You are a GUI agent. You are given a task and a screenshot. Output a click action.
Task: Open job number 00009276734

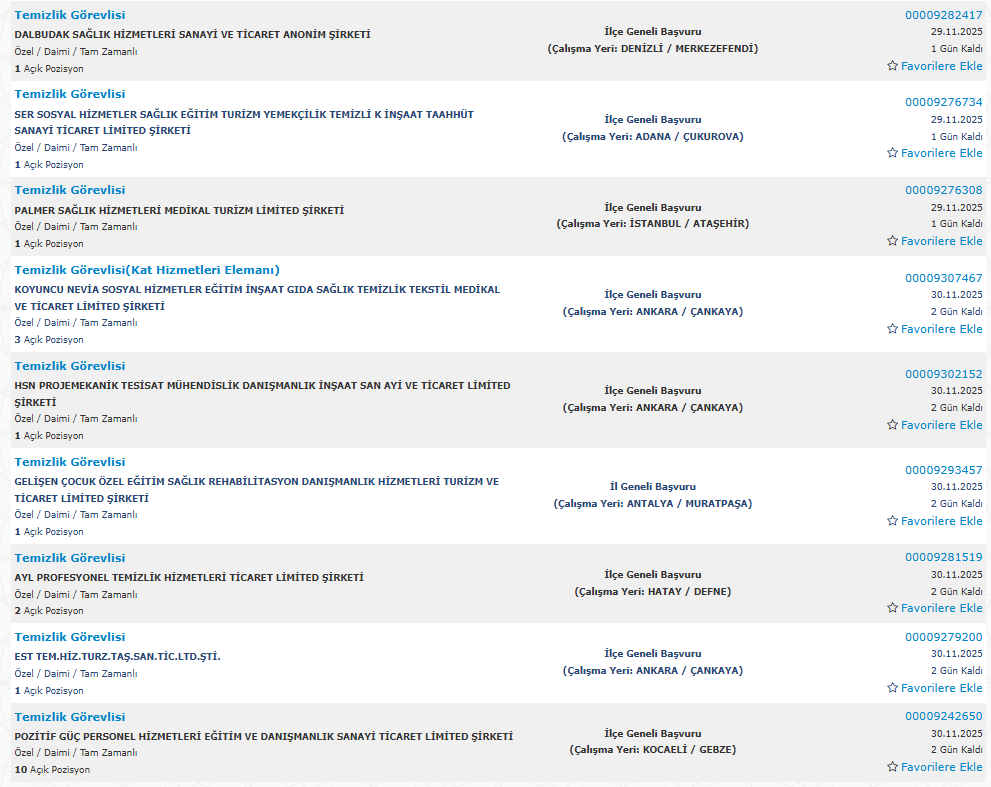(x=943, y=102)
